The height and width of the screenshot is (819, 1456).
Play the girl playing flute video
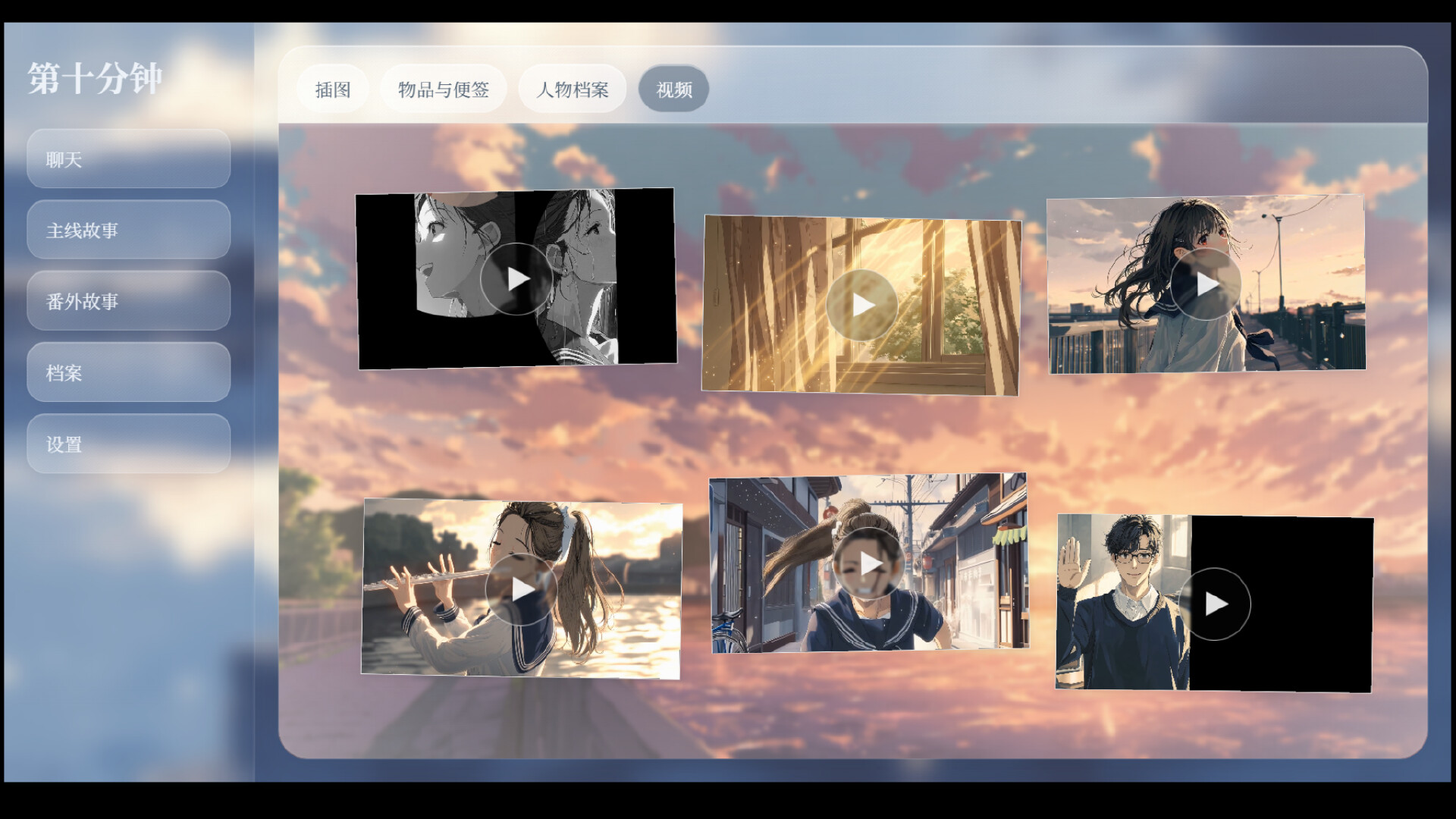coord(522,589)
